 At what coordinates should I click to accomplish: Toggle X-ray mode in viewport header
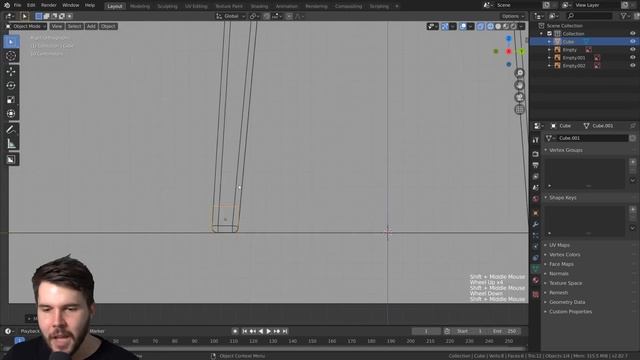click(x=480, y=26)
